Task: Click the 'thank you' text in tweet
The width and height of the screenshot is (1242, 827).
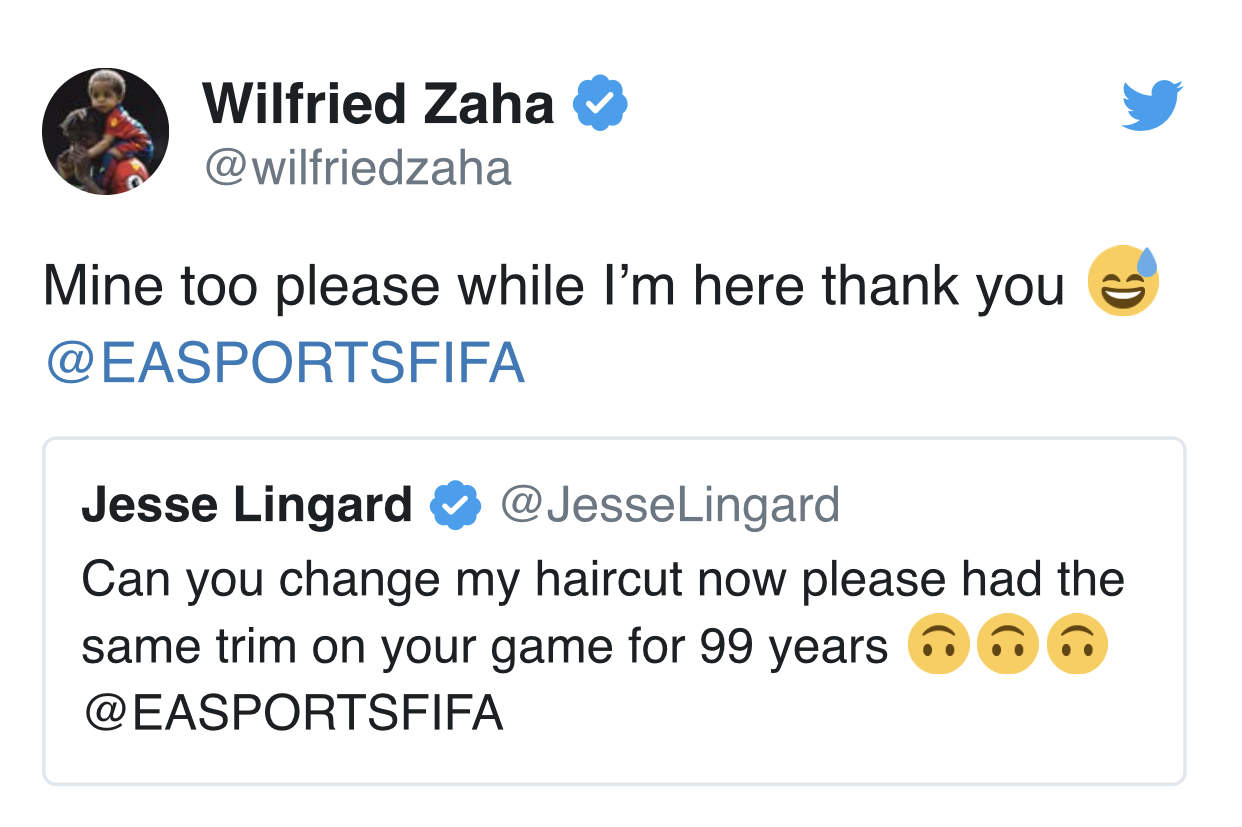Action: point(943,286)
